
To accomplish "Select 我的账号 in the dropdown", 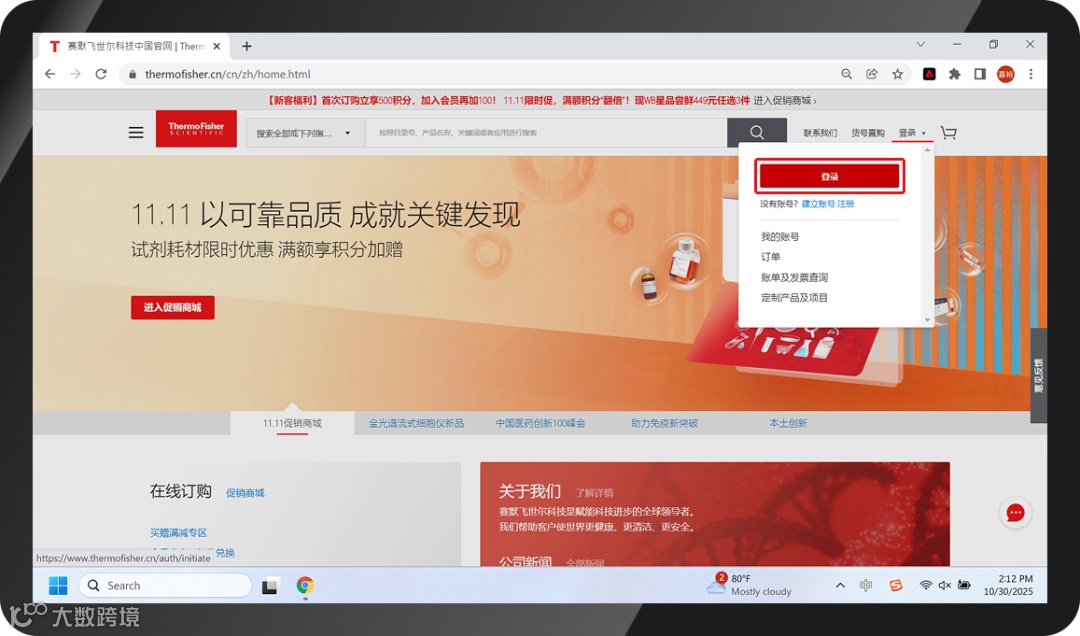I will click(x=780, y=236).
